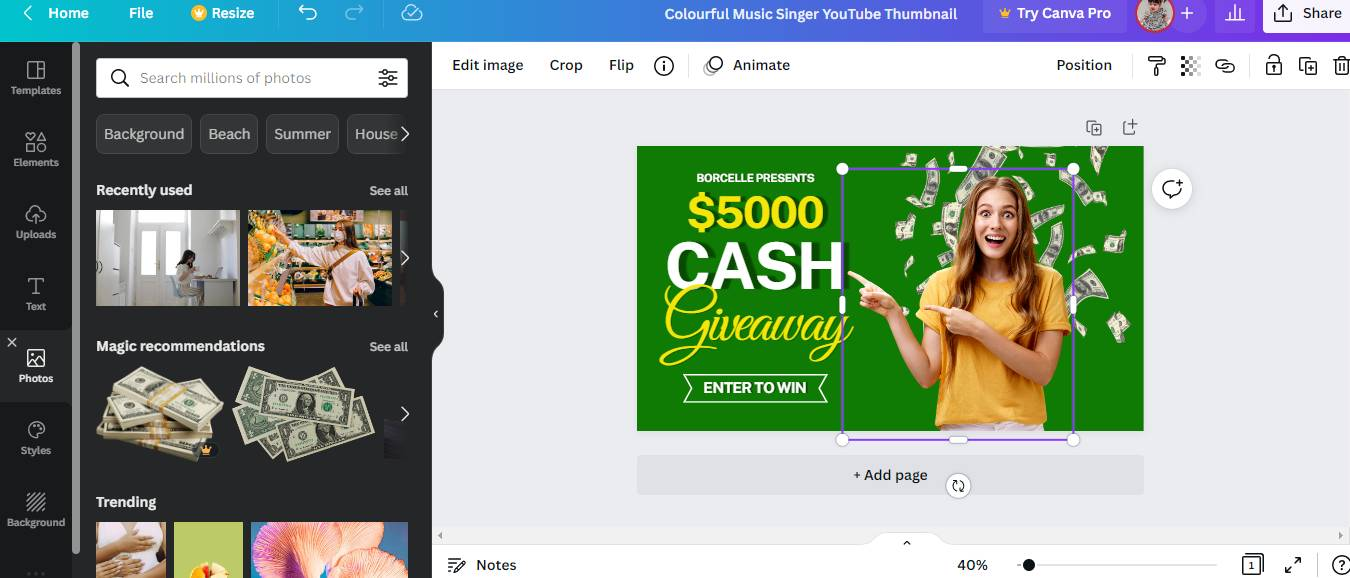Open search filters icon
Screen dimensions: 1350x578
[388, 78]
